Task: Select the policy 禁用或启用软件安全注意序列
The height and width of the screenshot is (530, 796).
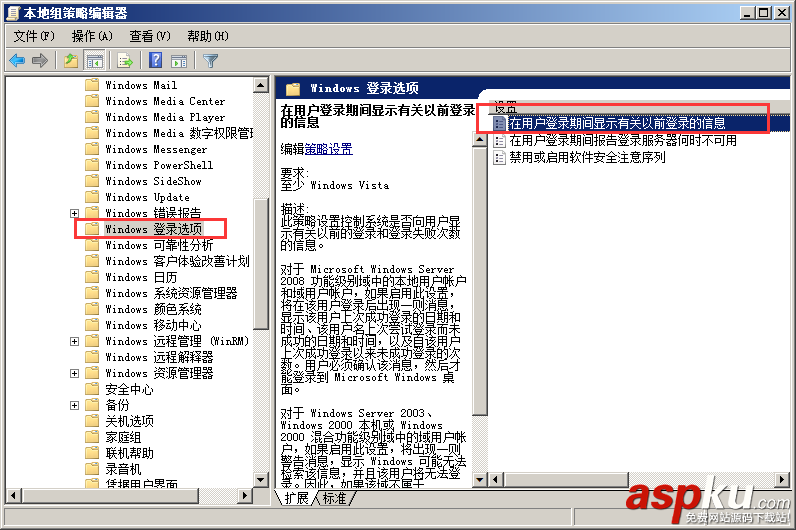Action: pos(587,157)
